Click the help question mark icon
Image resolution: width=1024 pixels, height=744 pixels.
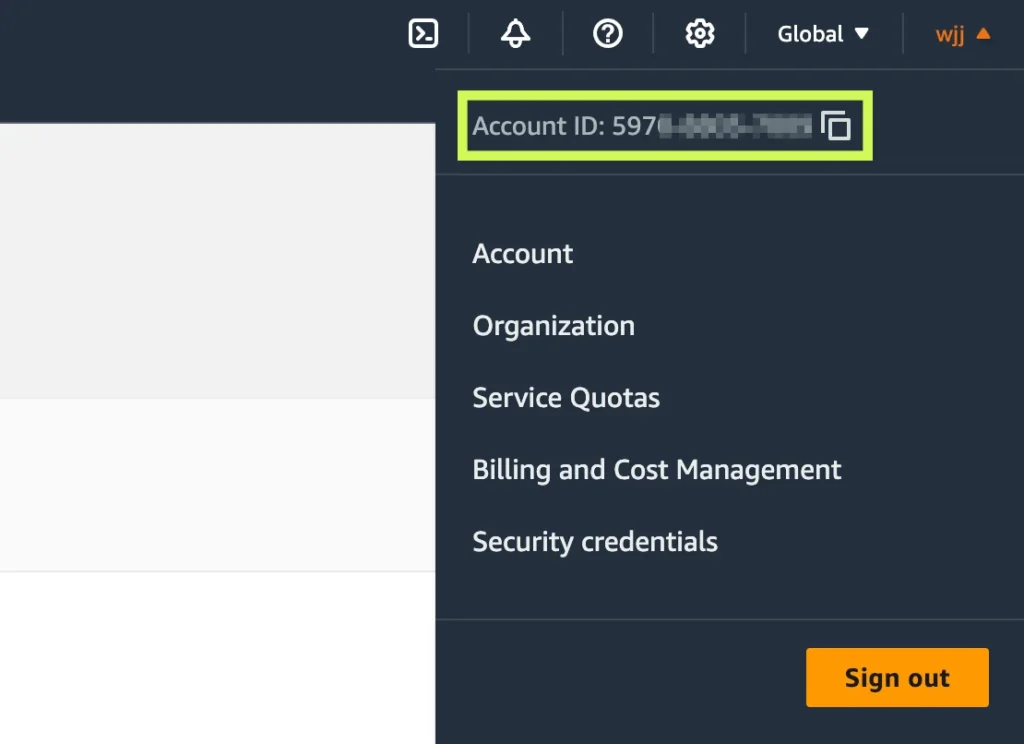(x=608, y=34)
